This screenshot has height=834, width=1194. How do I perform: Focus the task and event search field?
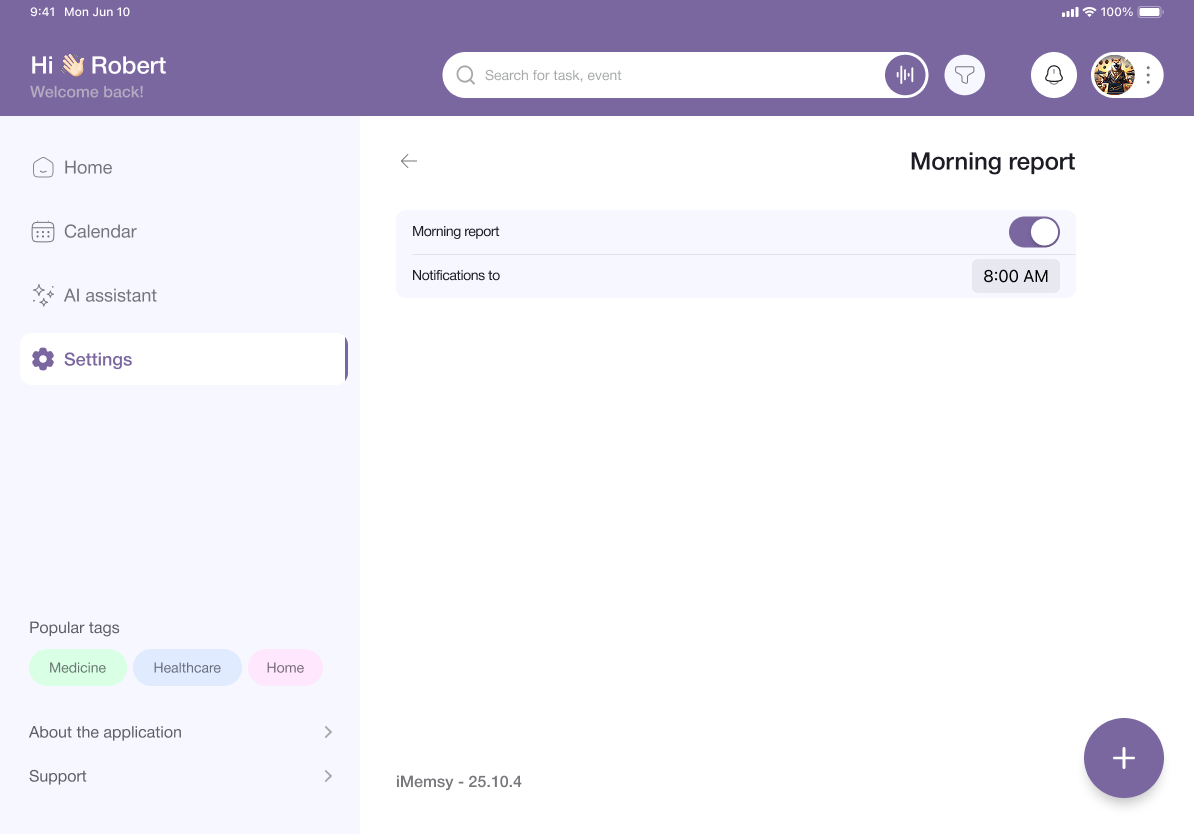(670, 75)
